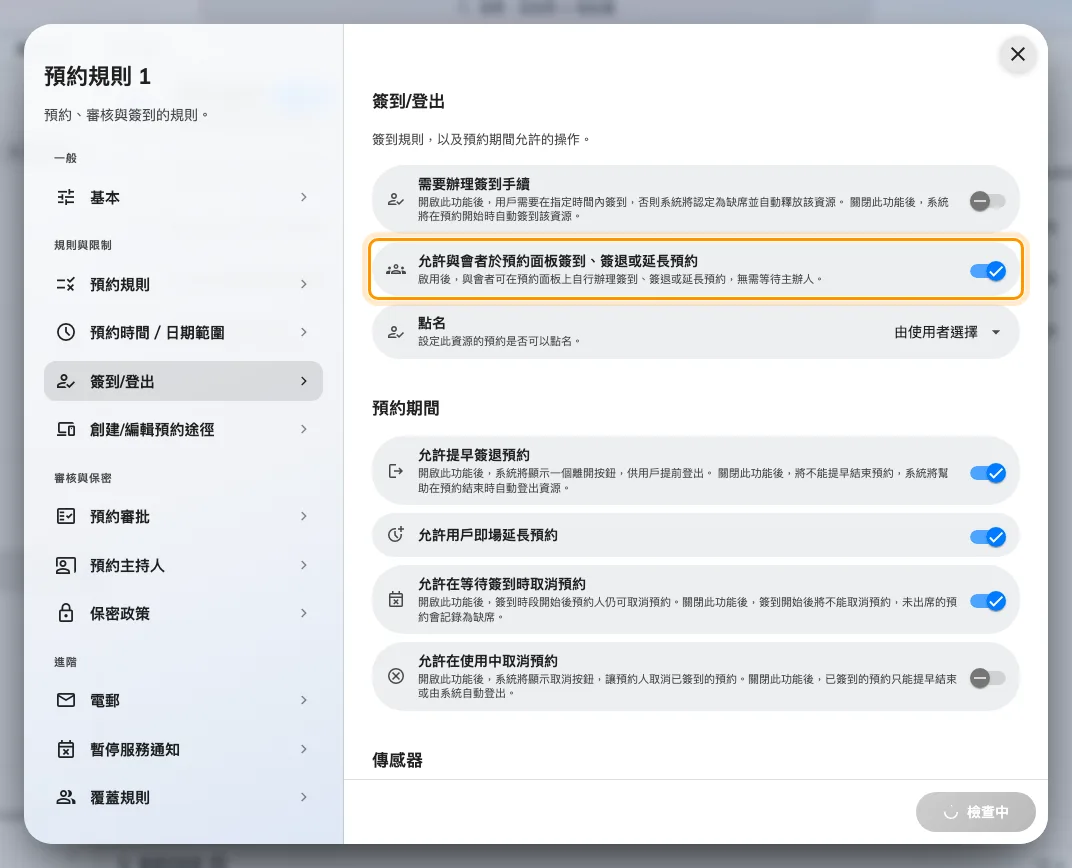Click the circled-x icon in 允許在使用中取消預約 row
1072x868 pixels.
coord(396,676)
